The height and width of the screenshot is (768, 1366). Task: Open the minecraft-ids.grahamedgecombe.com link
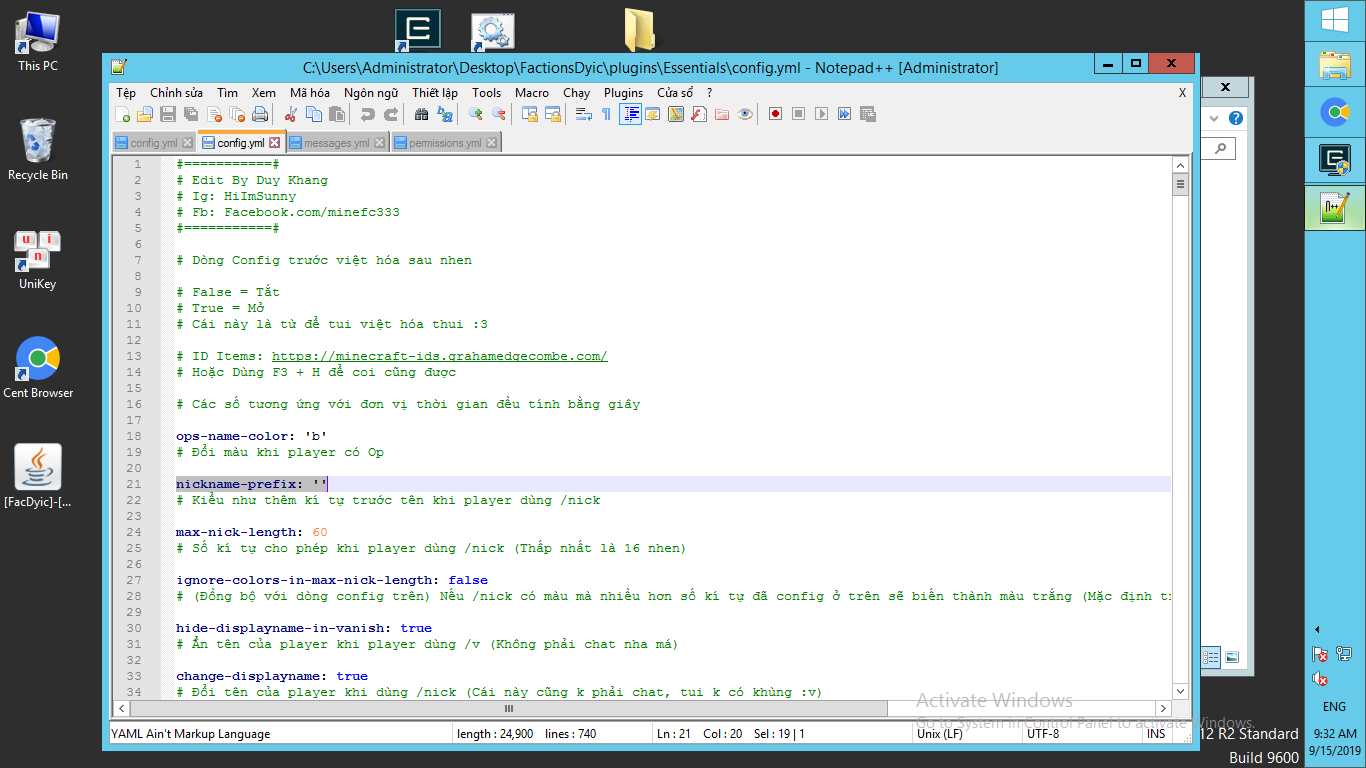tap(439, 356)
